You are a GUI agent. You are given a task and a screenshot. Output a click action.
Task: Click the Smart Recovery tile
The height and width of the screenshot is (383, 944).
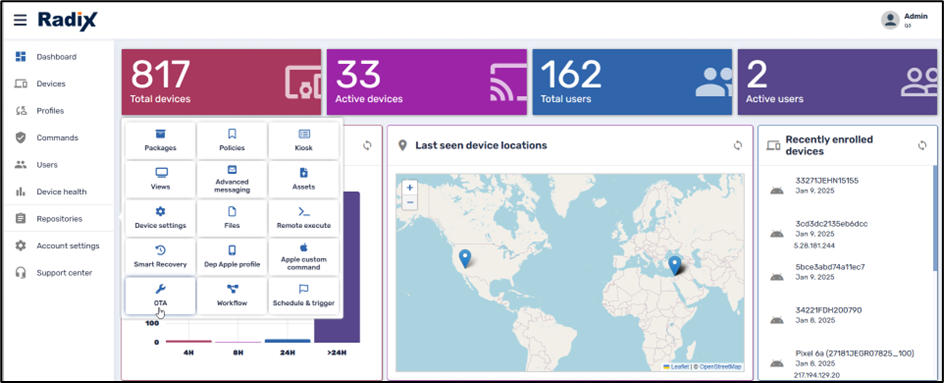(x=160, y=257)
